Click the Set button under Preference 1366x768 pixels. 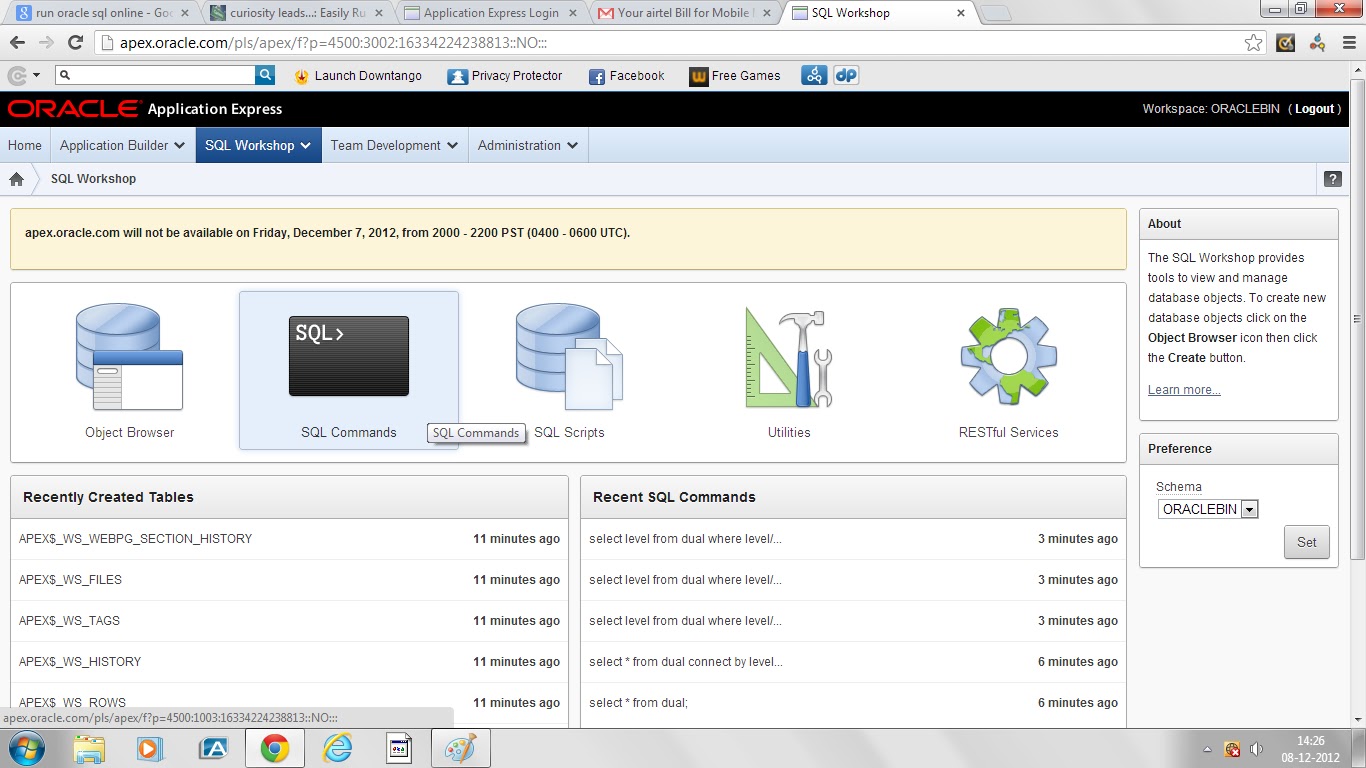pyautogui.click(x=1306, y=542)
